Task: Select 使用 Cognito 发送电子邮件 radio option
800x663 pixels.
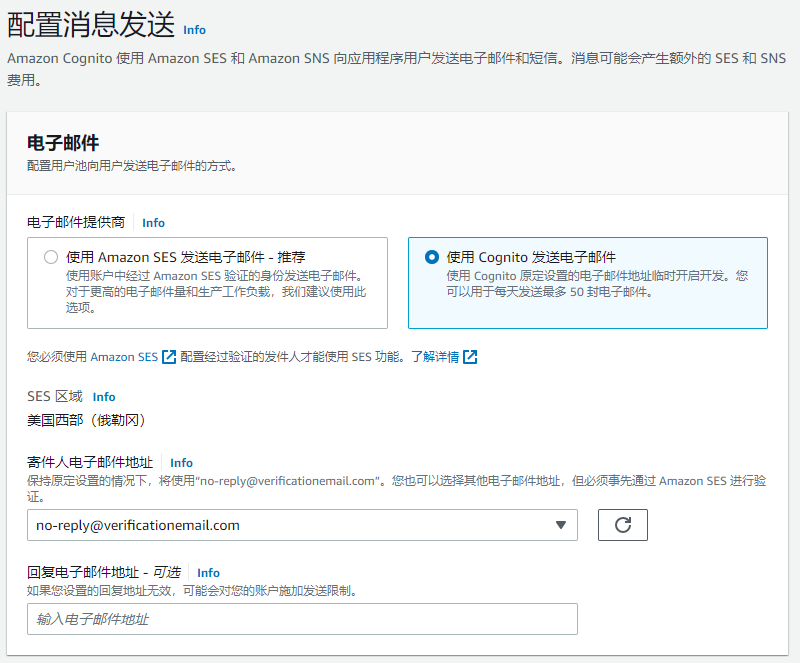Action: point(432,257)
